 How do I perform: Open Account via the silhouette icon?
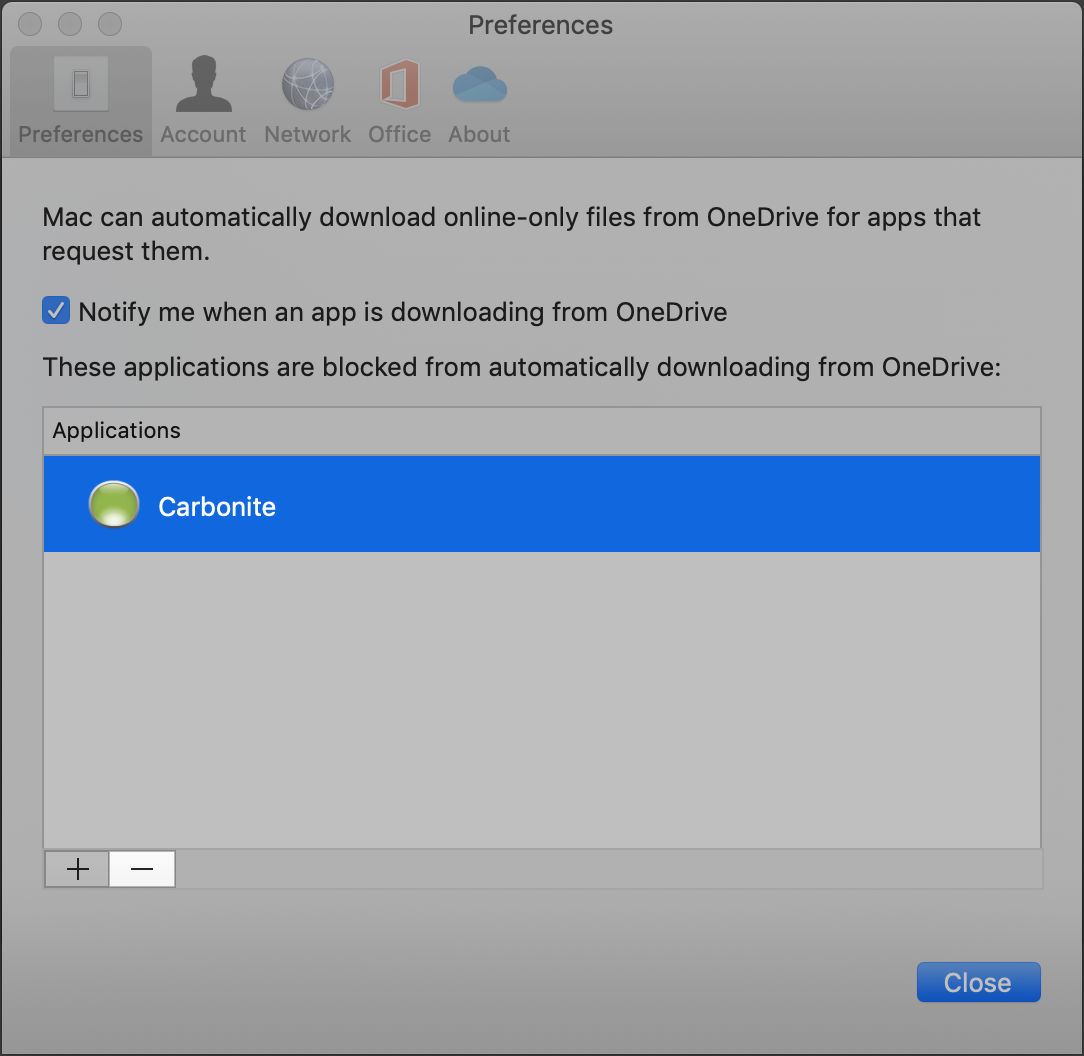point(203,84)
